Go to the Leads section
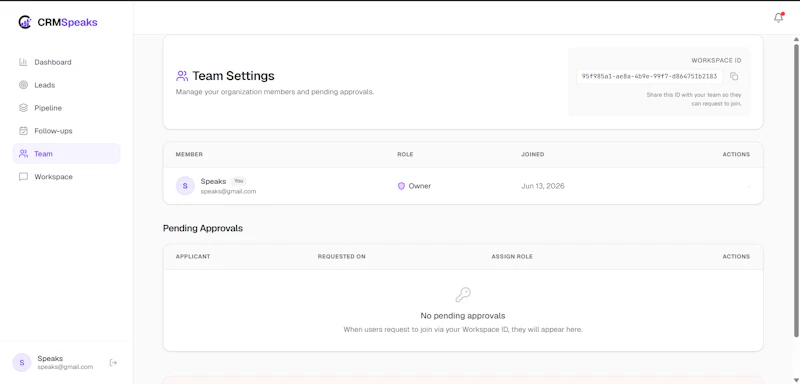The width and height of the screenshot is (800, 384). tap(66, 85)
